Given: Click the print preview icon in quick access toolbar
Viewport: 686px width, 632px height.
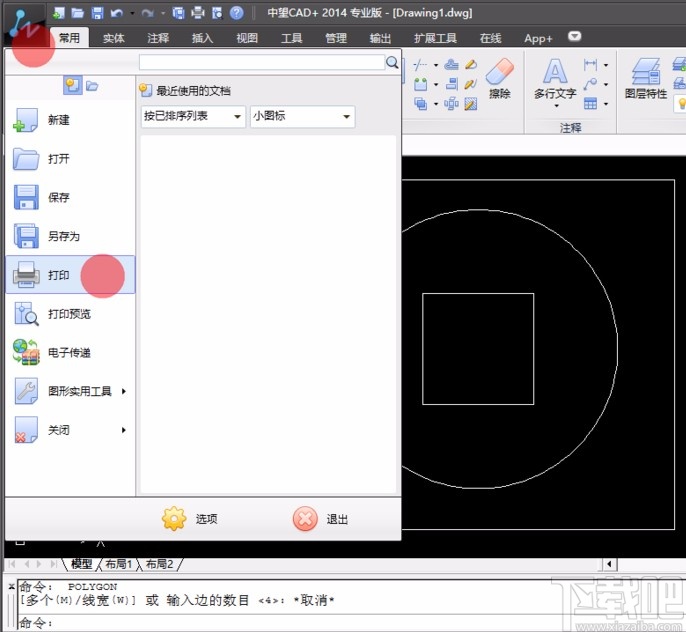Looking at the screenshot, I should tap(217, 13).
